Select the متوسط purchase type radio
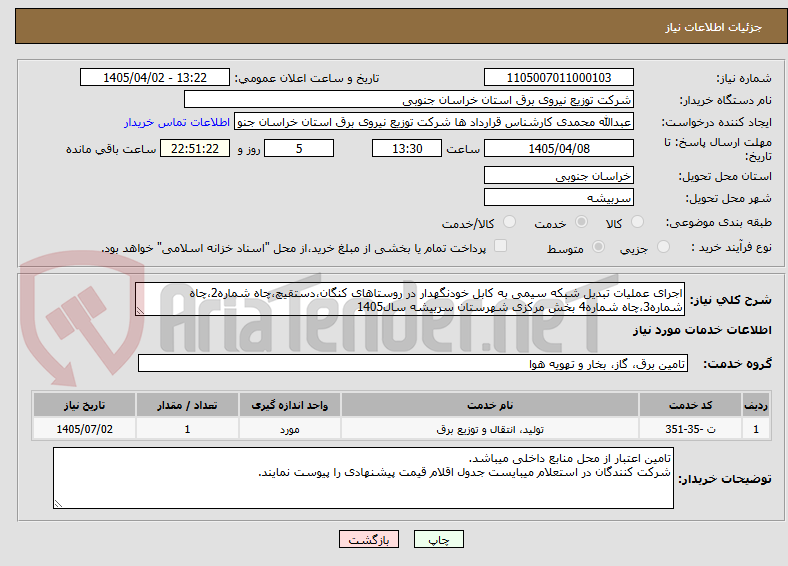This screenshot has width=788, height=566. click(x=598, y=246)
